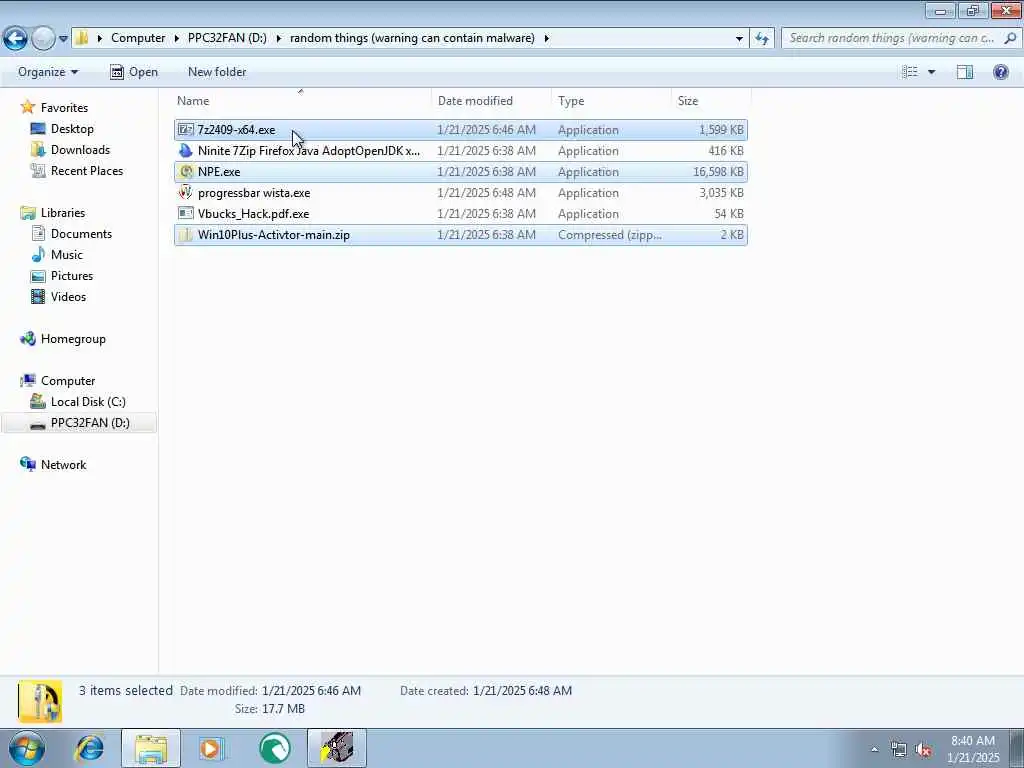Viewport: 1024px width, 768px height.
Task: Open the Documents library
Action: click(81, 234)
